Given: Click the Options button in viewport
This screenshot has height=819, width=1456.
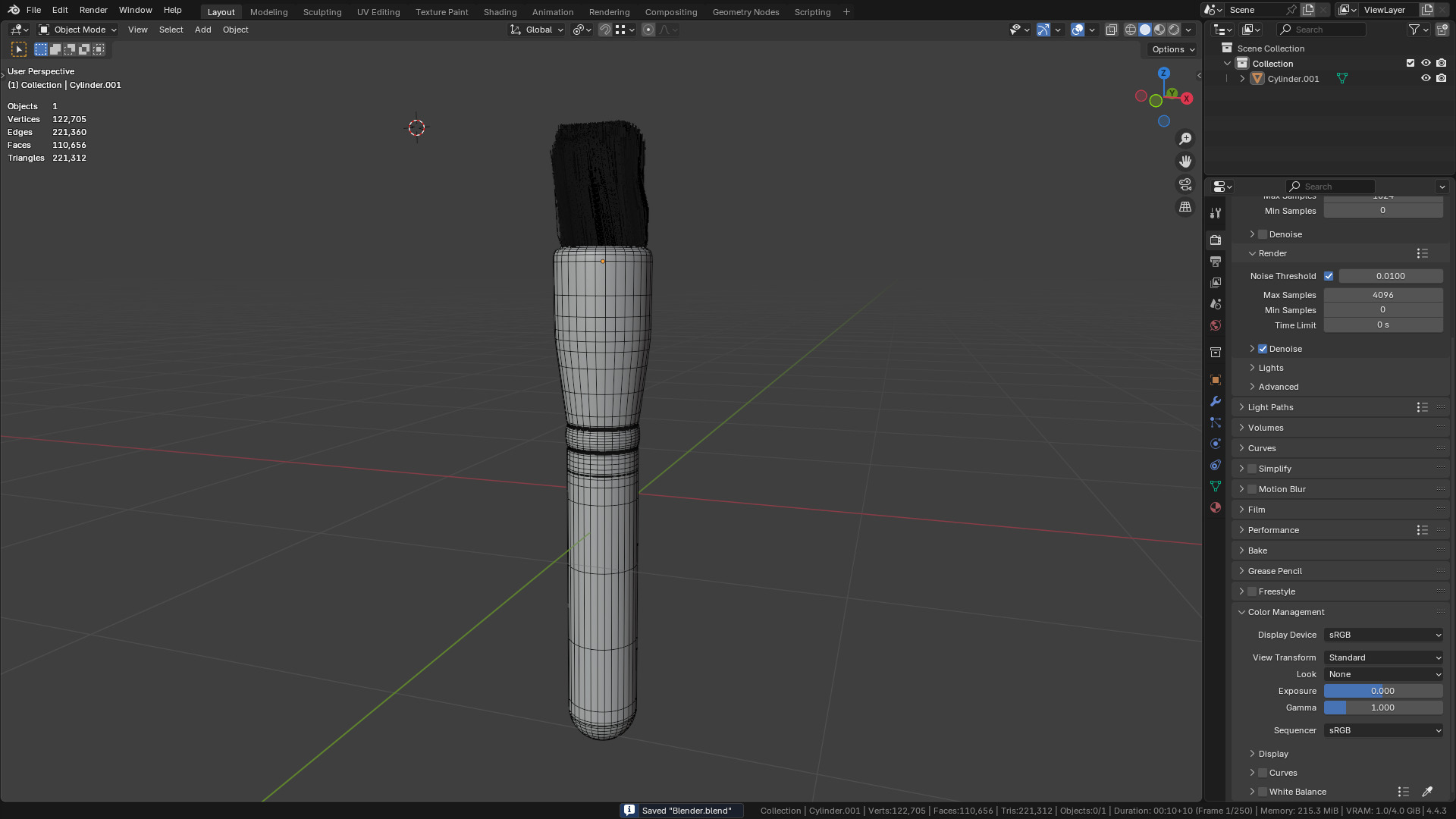Looking at the screenshot, I should click(1172, 49).
